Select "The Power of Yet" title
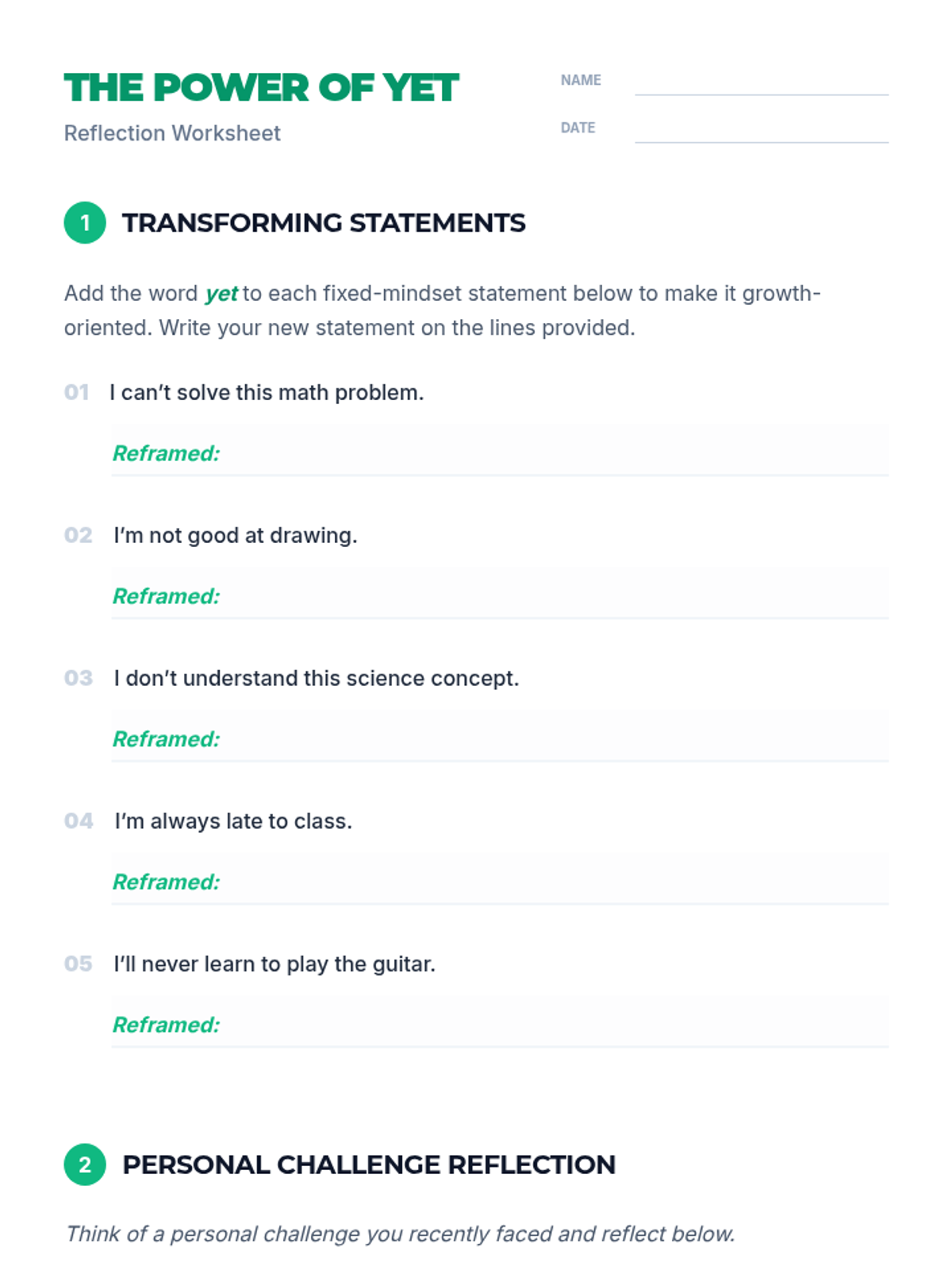952x1270 pixels. [261, 88]
